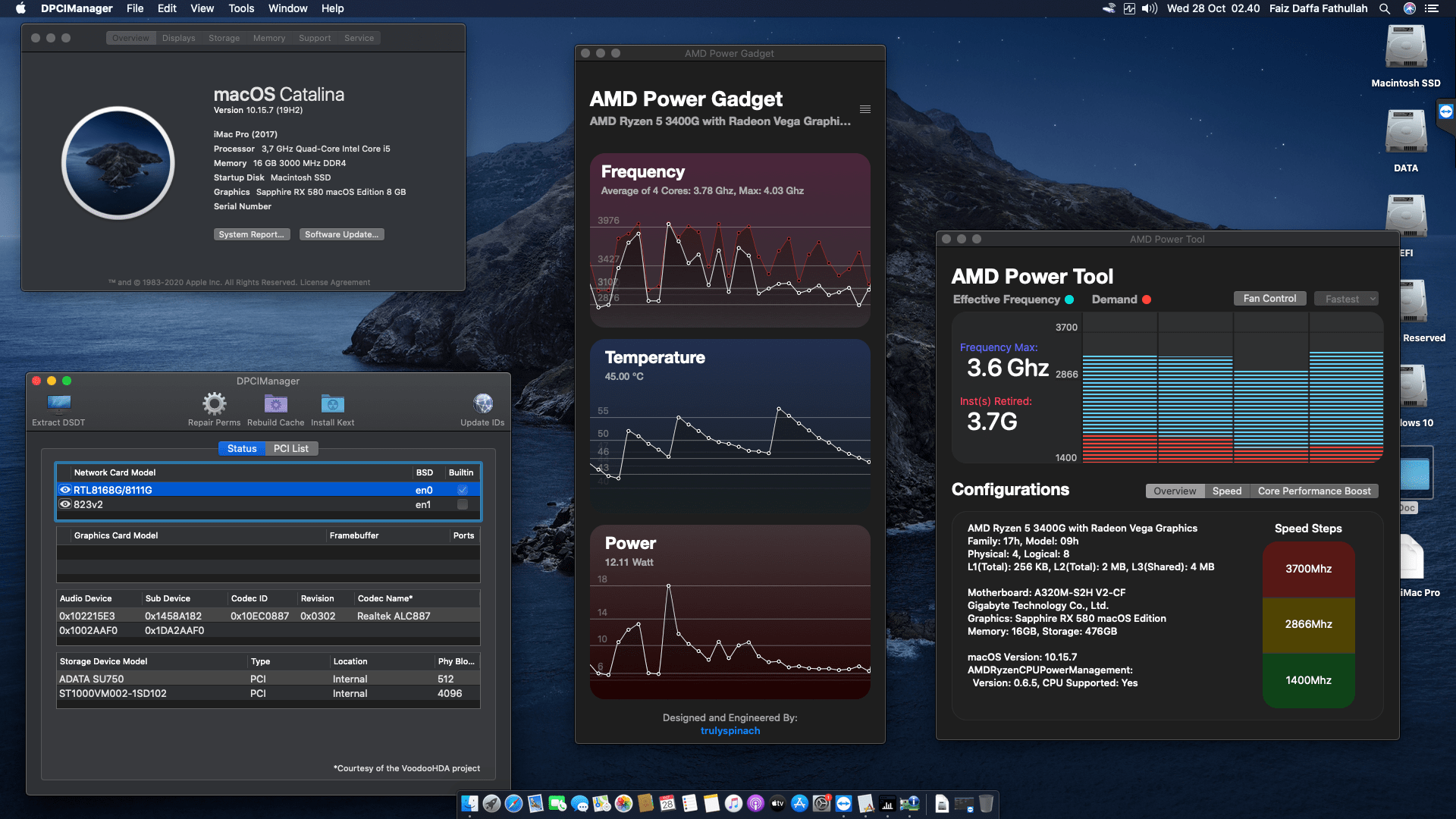Select the ST1000VM002-1SD102 storage row
Viewport: 1456px width, 819px height.
pos(114,693)
